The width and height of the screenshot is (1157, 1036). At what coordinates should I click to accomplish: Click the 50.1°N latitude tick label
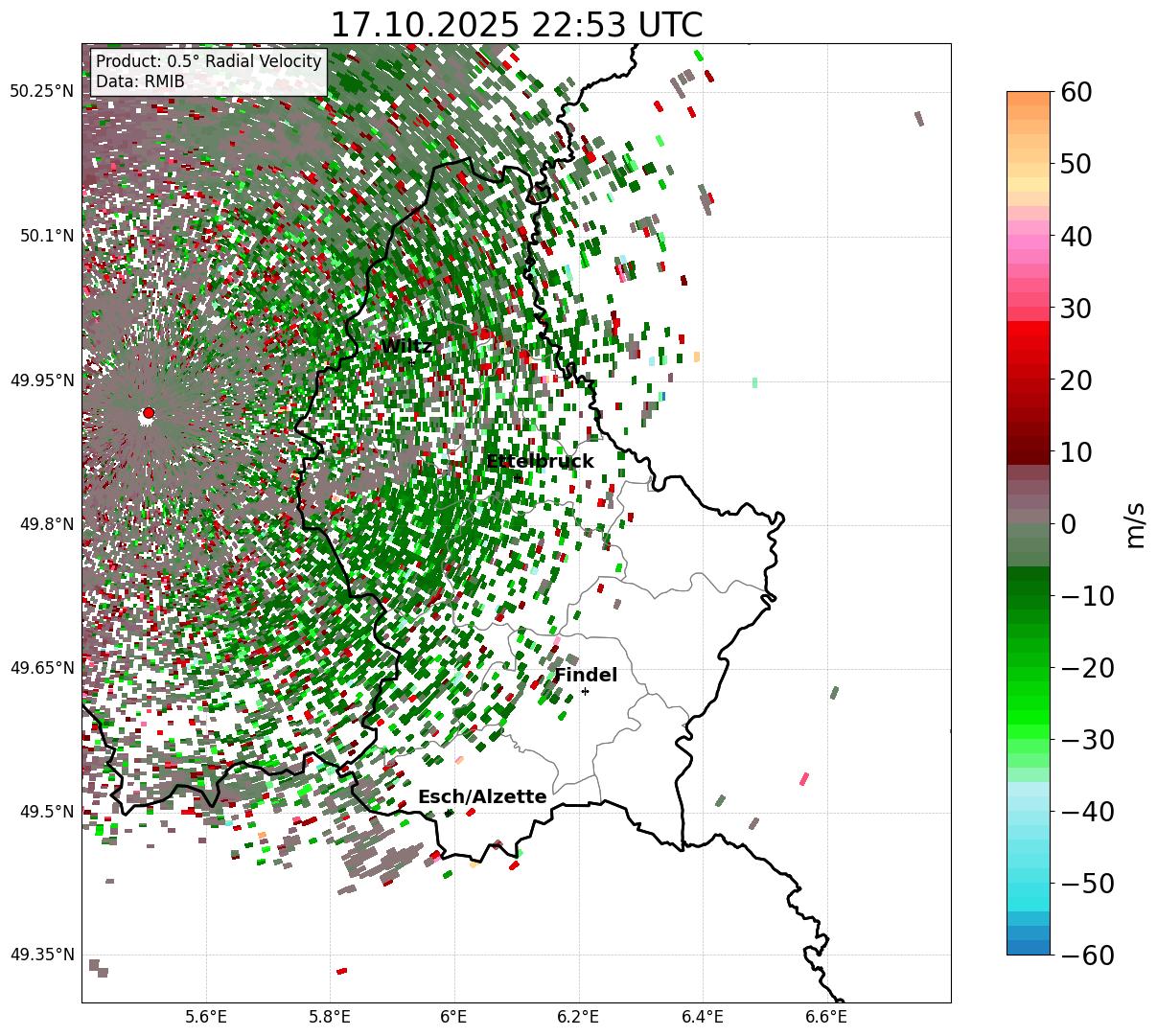(x=46, y=236)
